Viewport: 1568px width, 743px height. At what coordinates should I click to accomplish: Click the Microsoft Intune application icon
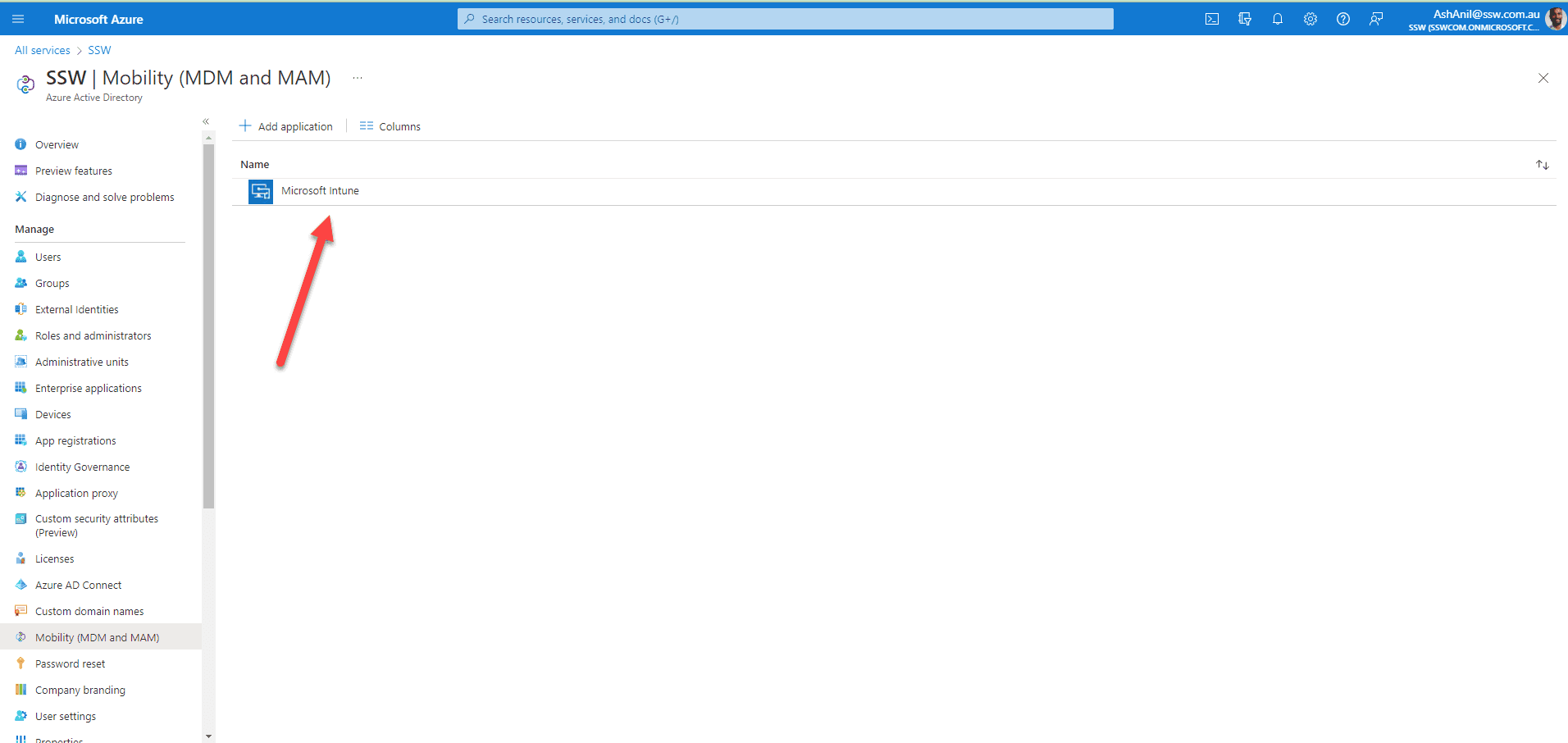click(x=261, y=192)
